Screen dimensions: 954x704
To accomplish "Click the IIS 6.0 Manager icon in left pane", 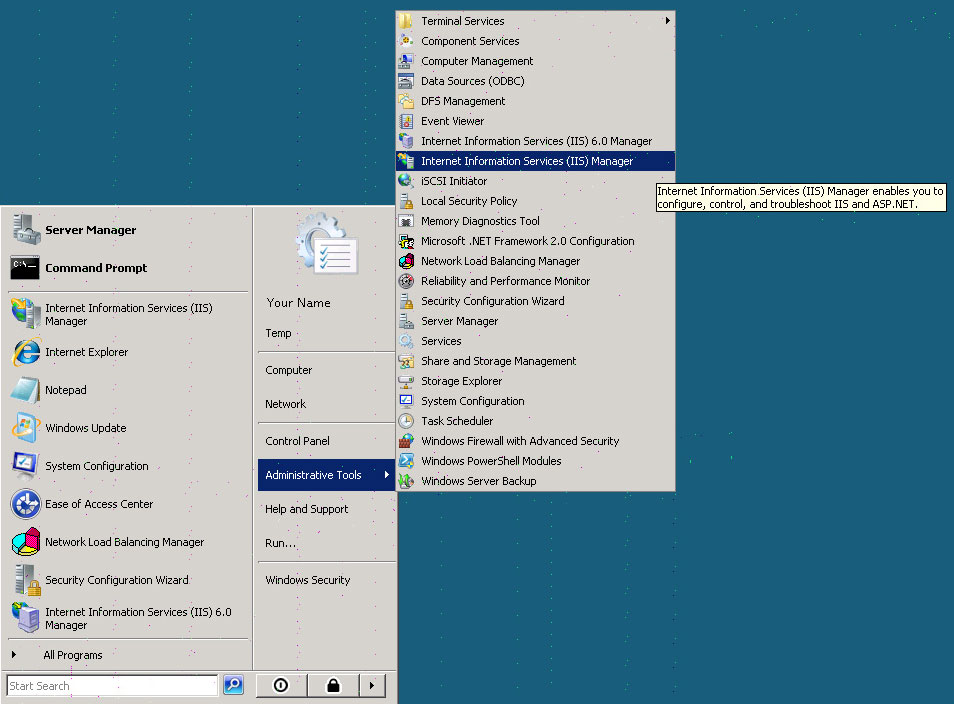I will coord(26,618).
